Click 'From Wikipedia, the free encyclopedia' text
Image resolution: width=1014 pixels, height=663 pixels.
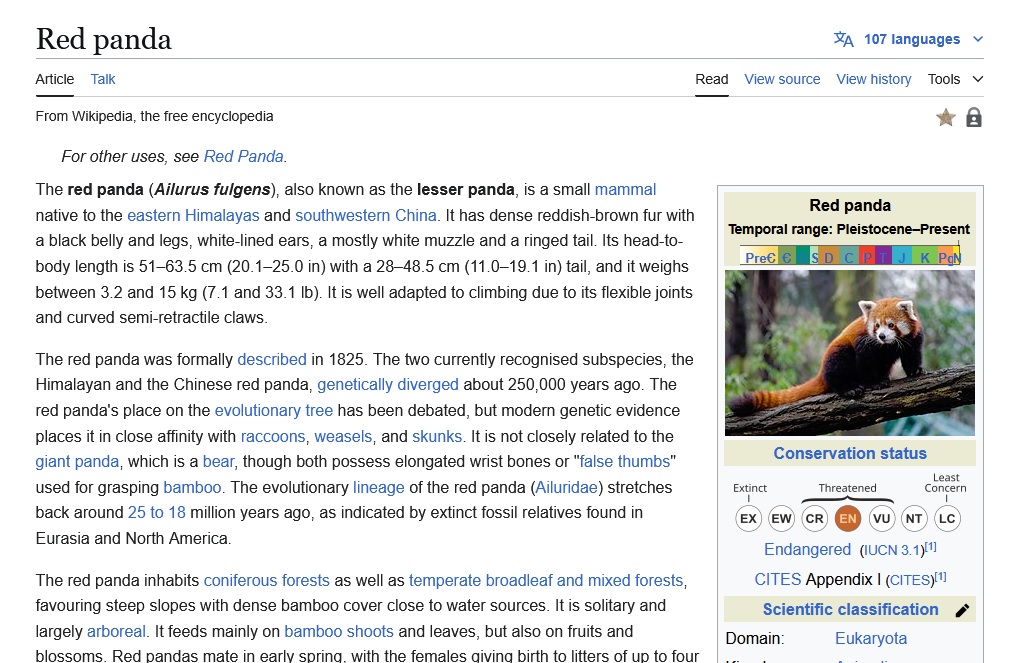(x=154, y=116)
